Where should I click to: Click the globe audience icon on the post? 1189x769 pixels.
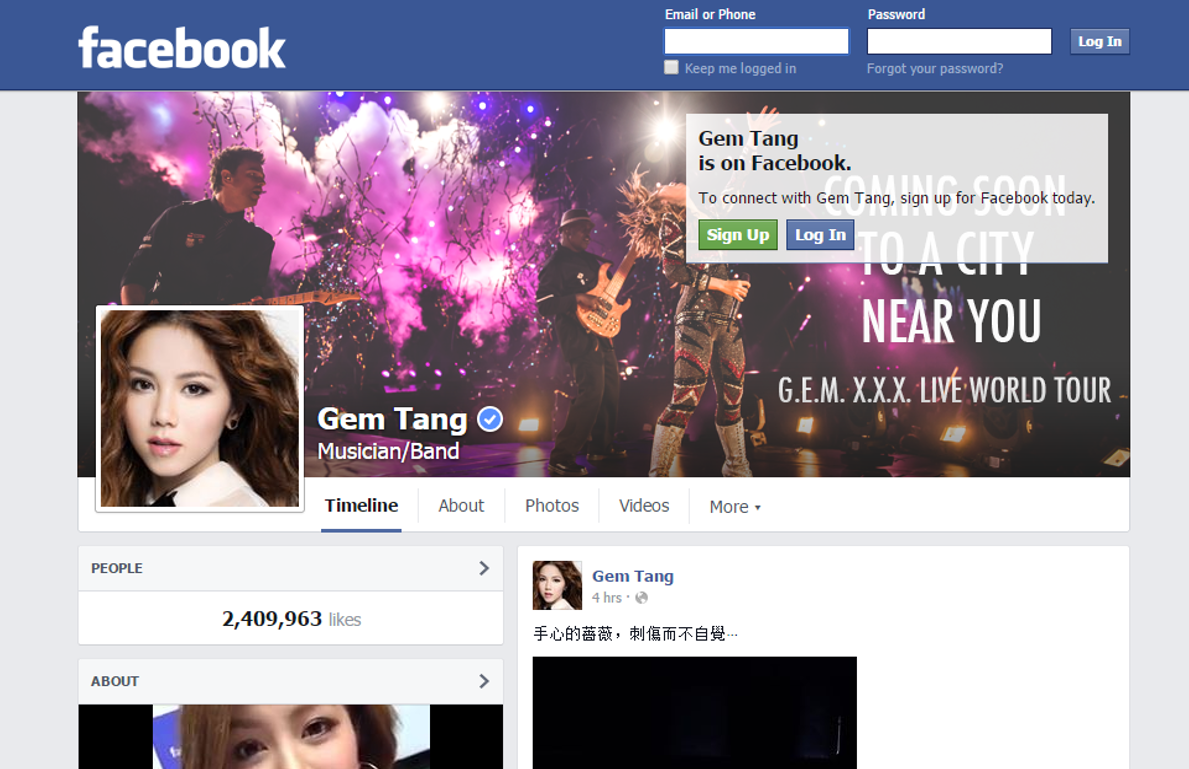point(640,597)
